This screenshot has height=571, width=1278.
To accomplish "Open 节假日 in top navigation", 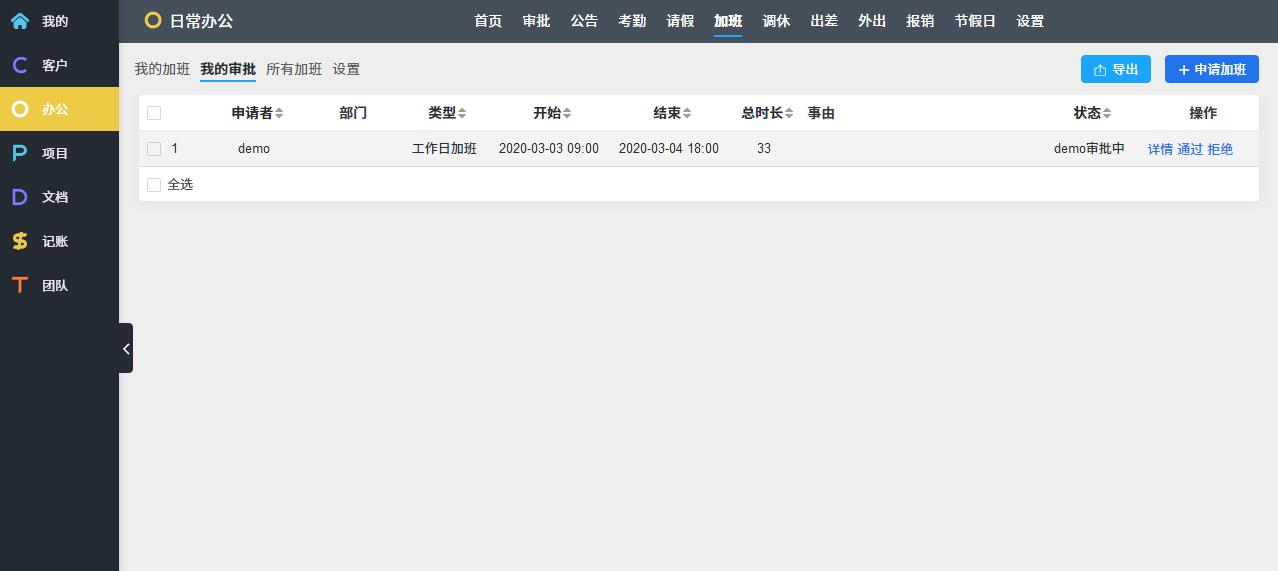I will [x=975, y=21].
